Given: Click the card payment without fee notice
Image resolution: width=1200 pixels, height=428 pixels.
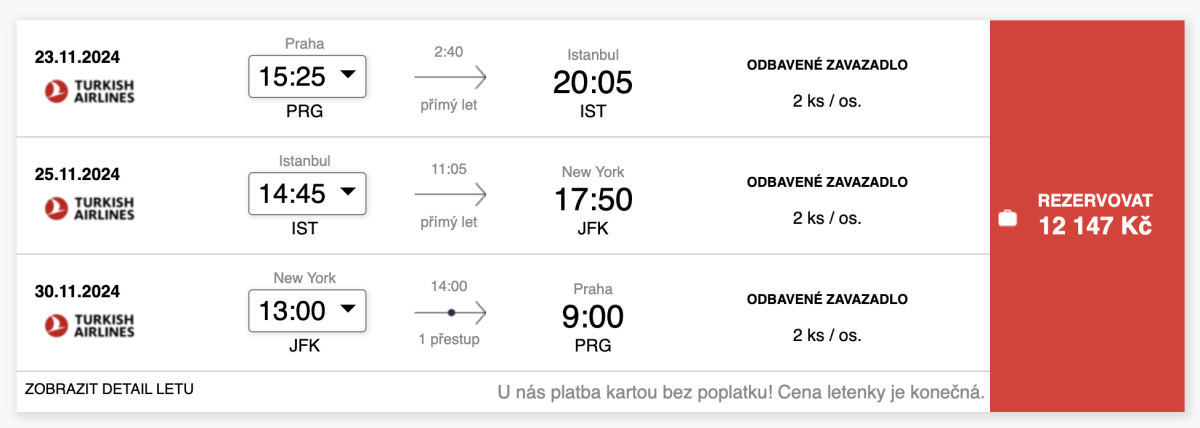Looking at the screenshot, I should [741, 392].
